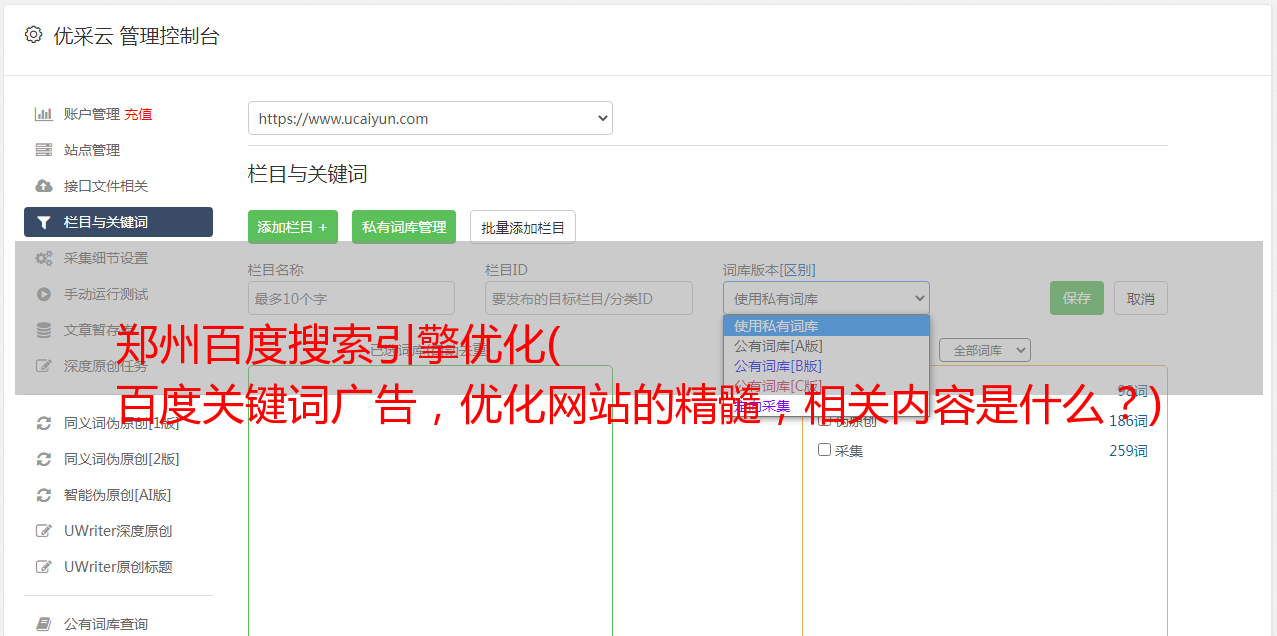Click the 栏目名称 input field

tap(351, 298)
